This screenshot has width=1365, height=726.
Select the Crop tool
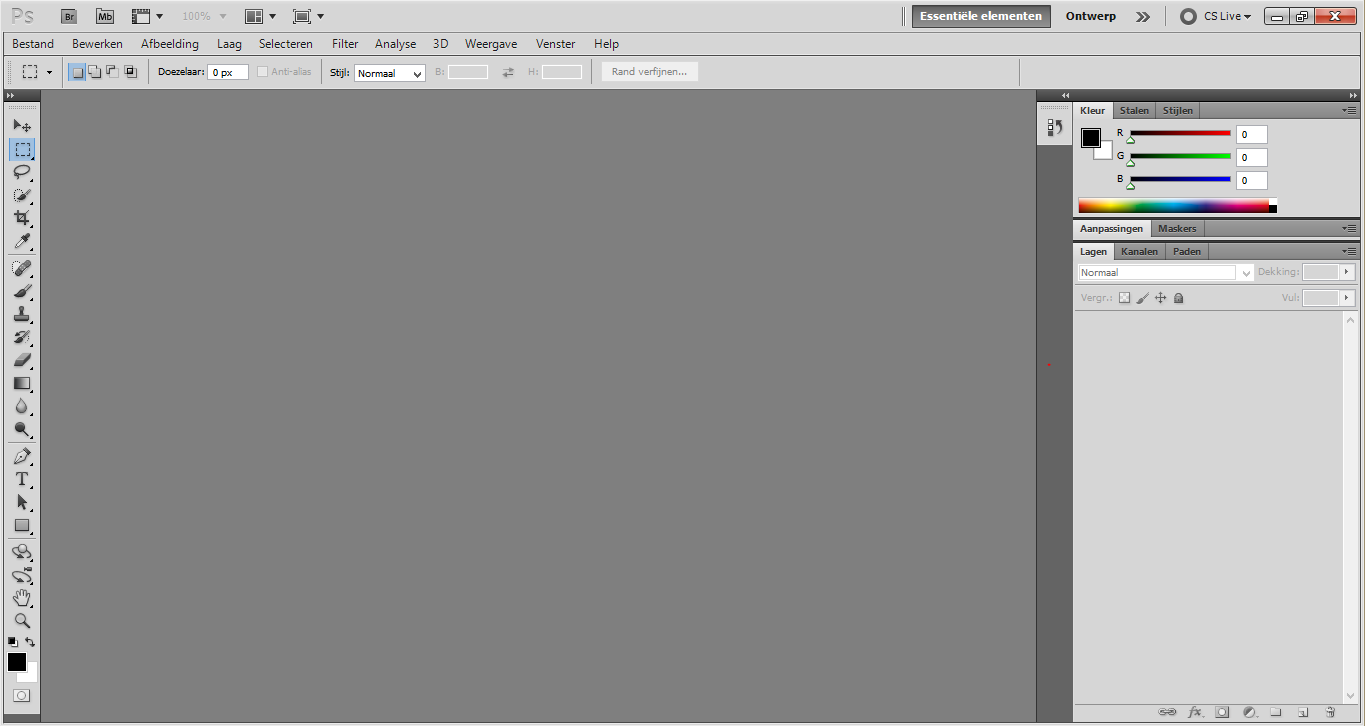coord(22,218)
